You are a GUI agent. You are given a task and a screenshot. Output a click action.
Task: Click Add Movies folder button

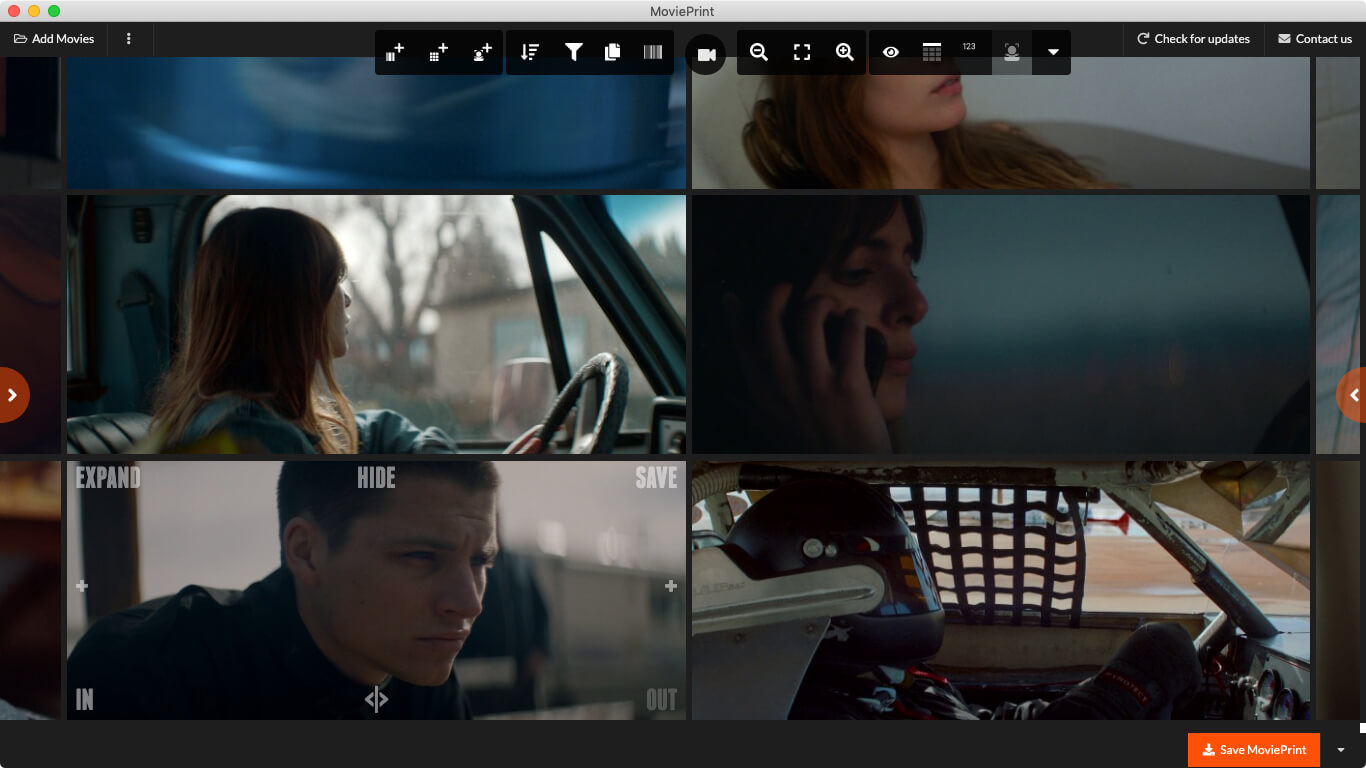pos(54,39)
